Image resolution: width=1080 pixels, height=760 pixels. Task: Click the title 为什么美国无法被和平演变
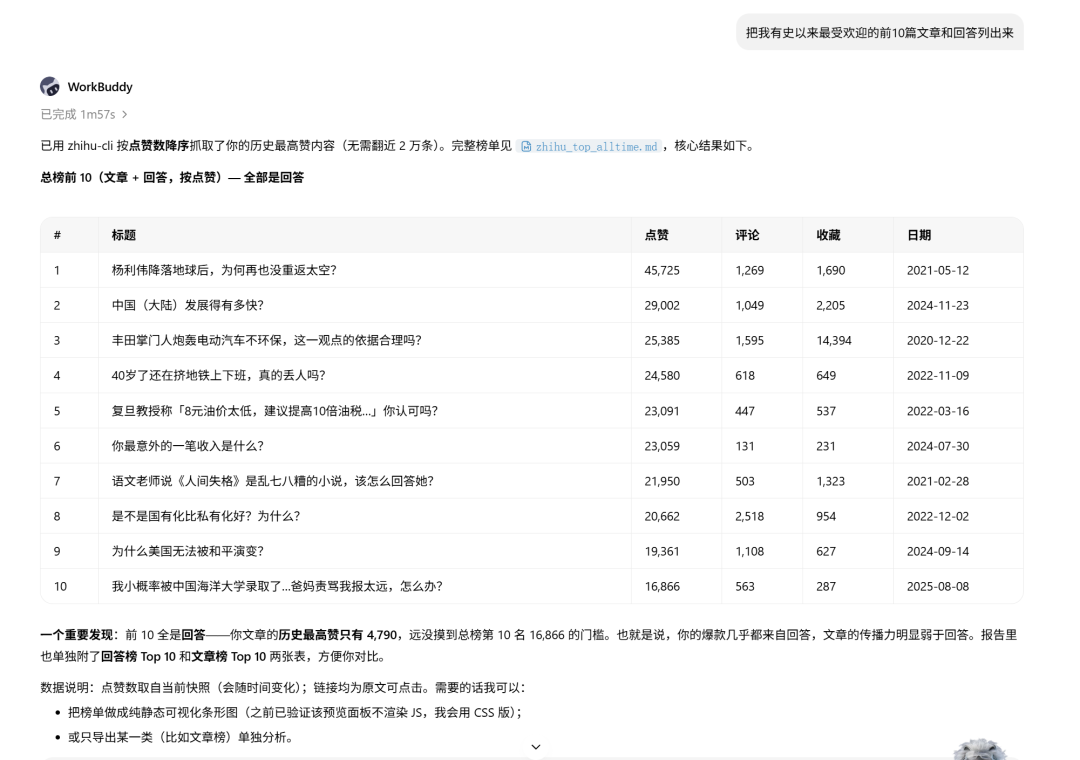point(188,551)
